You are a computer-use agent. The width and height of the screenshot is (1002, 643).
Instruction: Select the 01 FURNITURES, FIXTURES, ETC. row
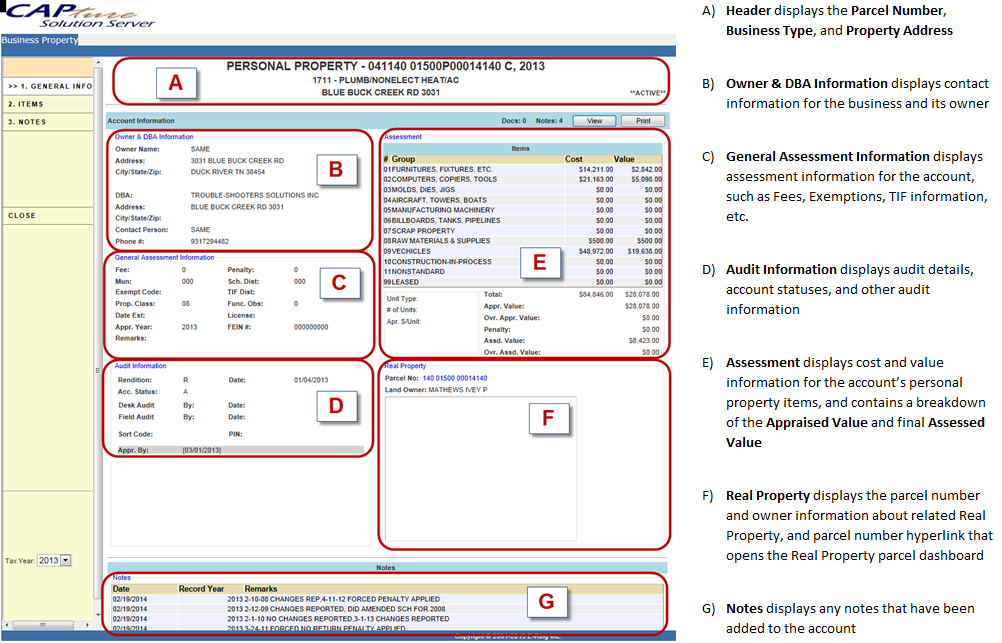pyautogui.click(x=522, y=169)
